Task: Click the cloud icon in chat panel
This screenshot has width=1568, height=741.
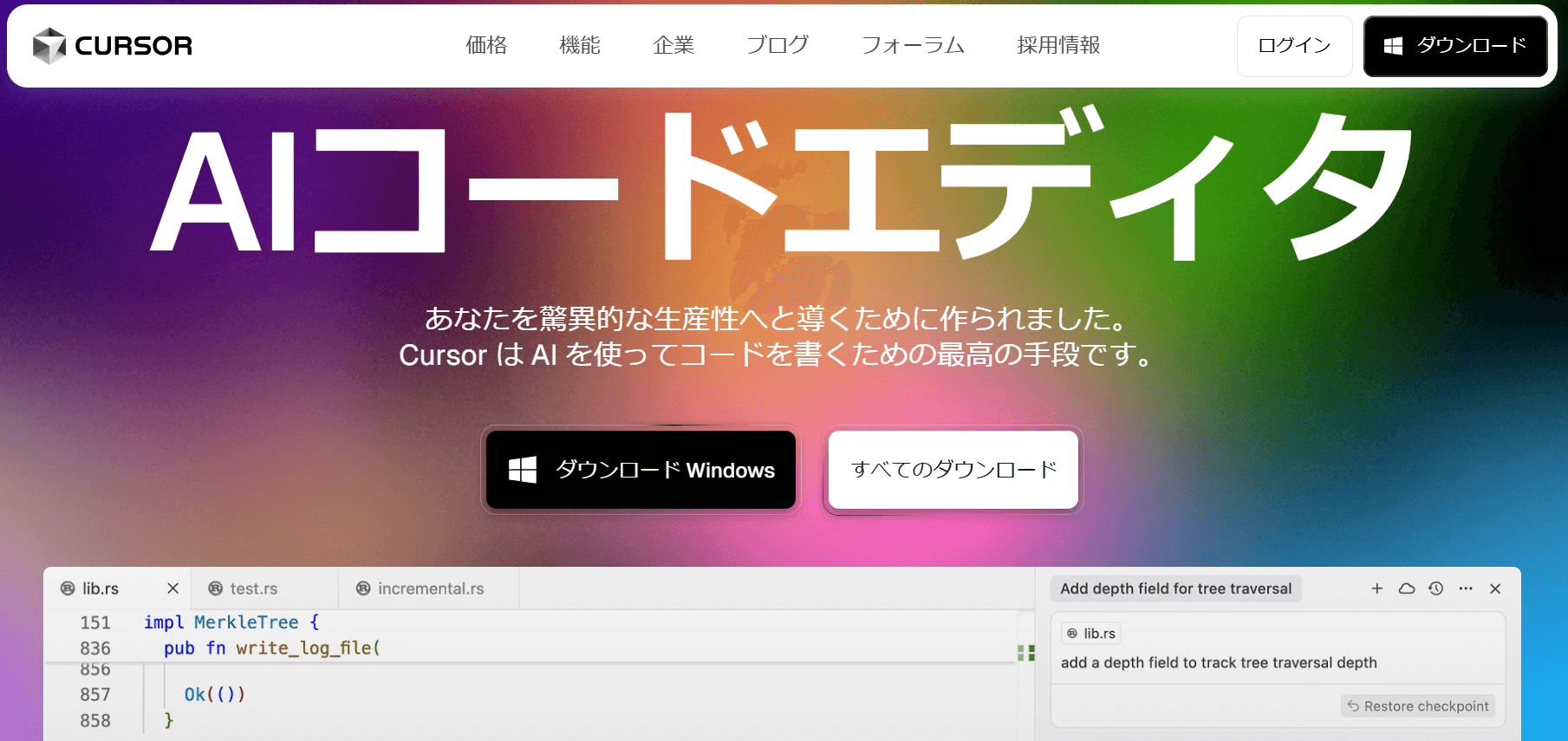Action: pos(1407,588)
